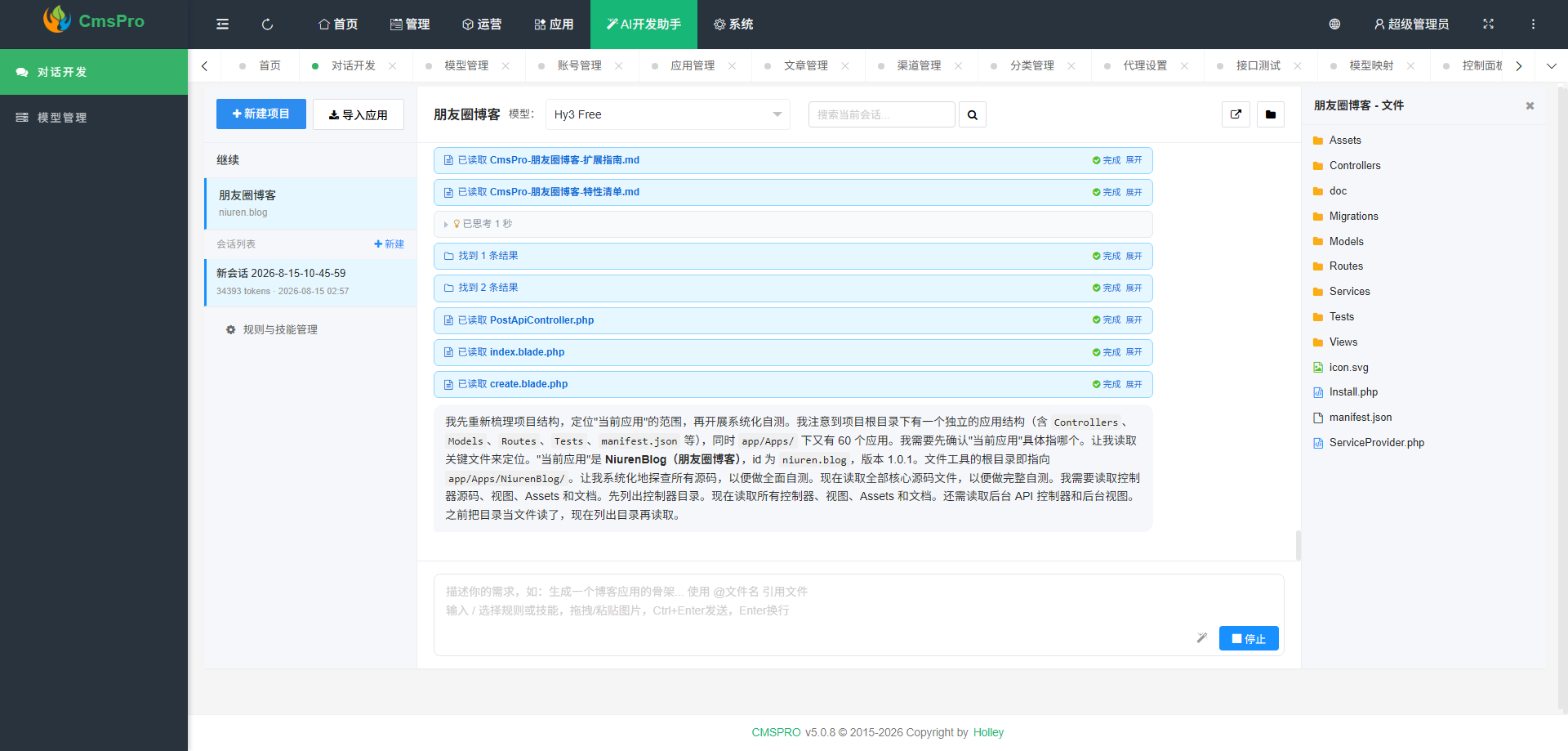The height and width of the screenshot is (751, 1568).
Task: Expand the 找到 2 条结果 row
Action: [x=1134, y=288]
